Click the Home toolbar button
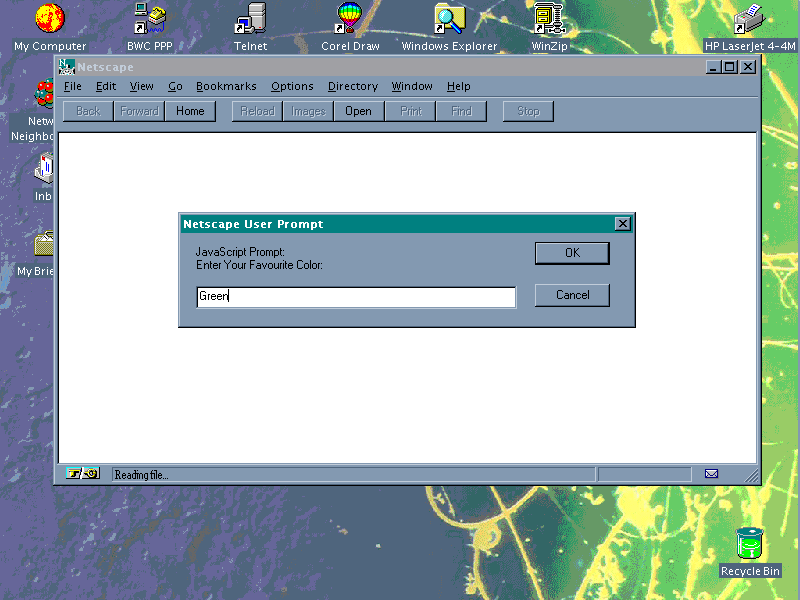 coord(190,112)
